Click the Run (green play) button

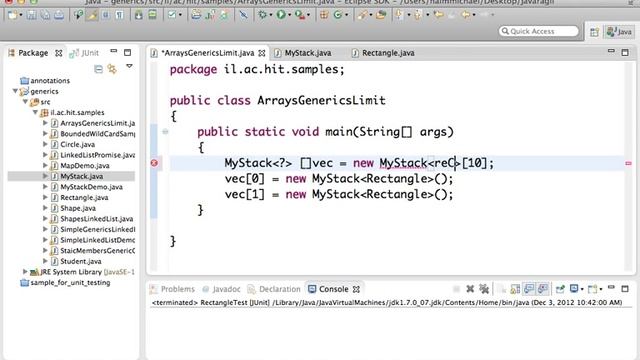[x=281, y=15]
